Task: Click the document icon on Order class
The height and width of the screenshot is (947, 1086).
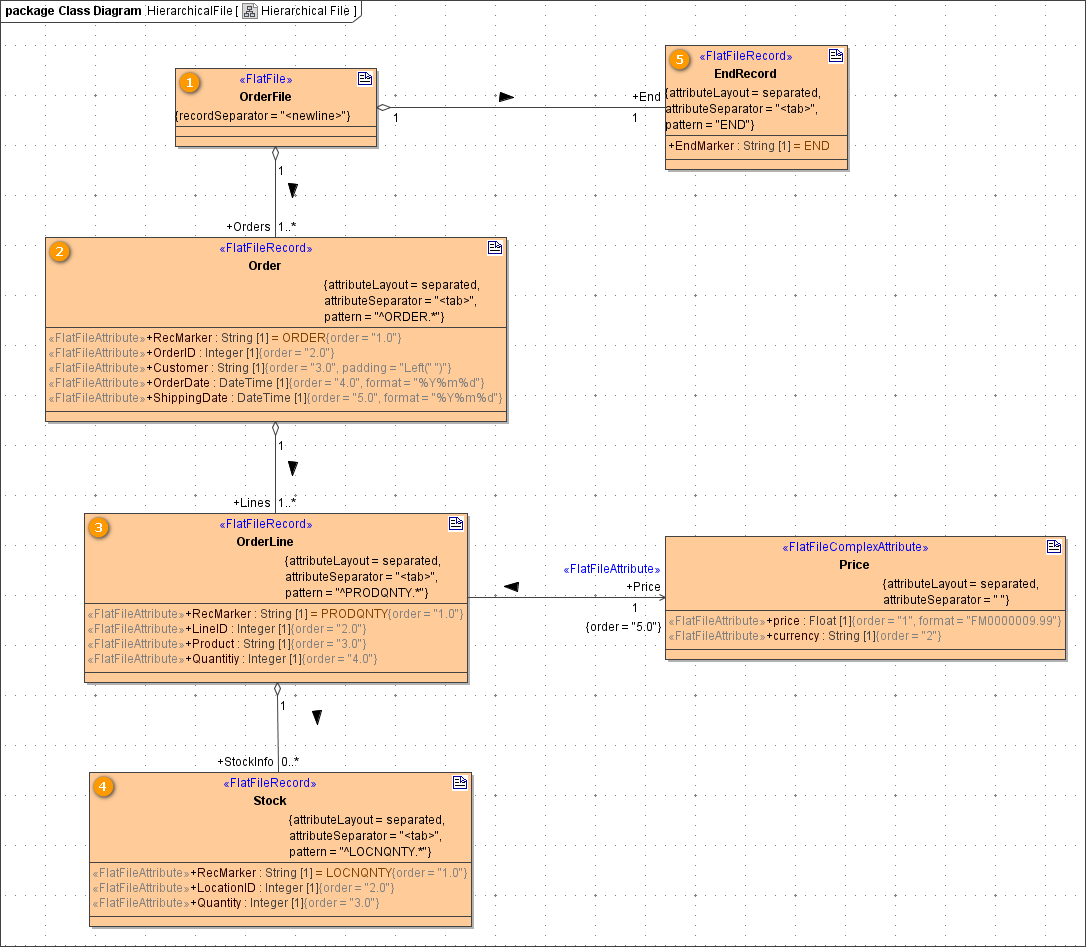Action: [495, 247]
